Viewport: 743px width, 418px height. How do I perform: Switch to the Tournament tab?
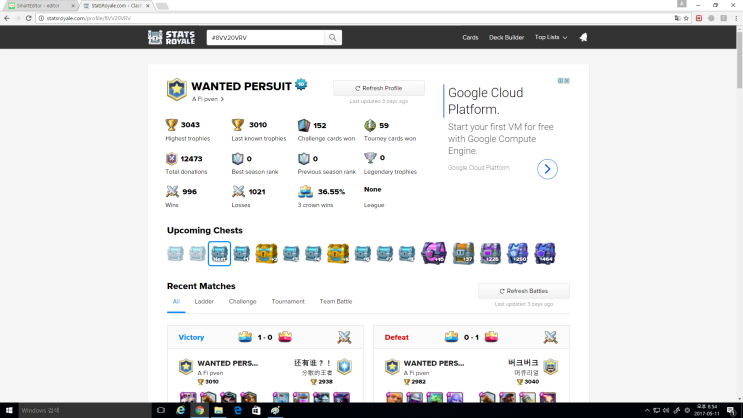(288, 301)
